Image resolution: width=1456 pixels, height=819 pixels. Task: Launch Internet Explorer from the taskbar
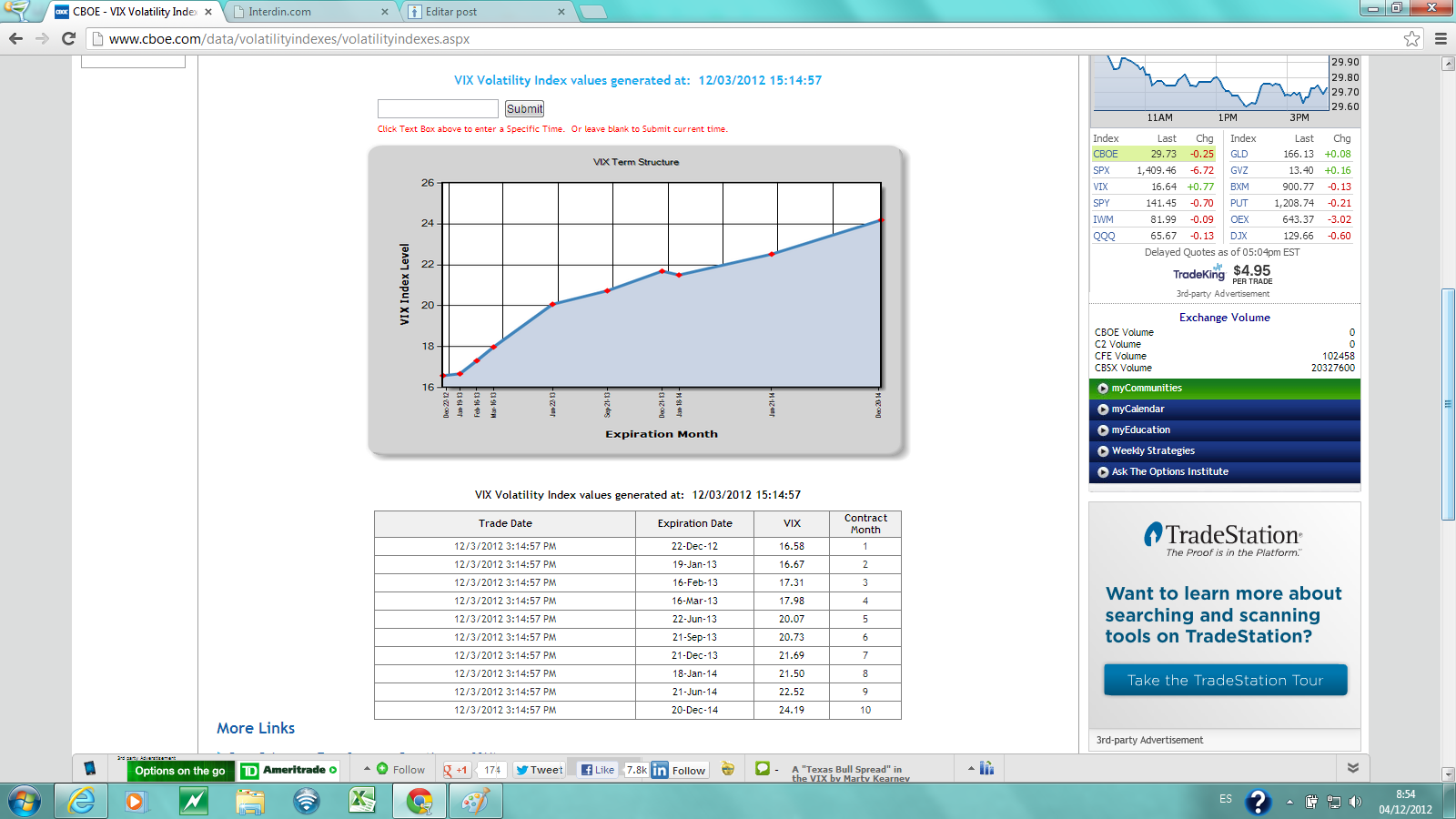click(x=81, y=801)
